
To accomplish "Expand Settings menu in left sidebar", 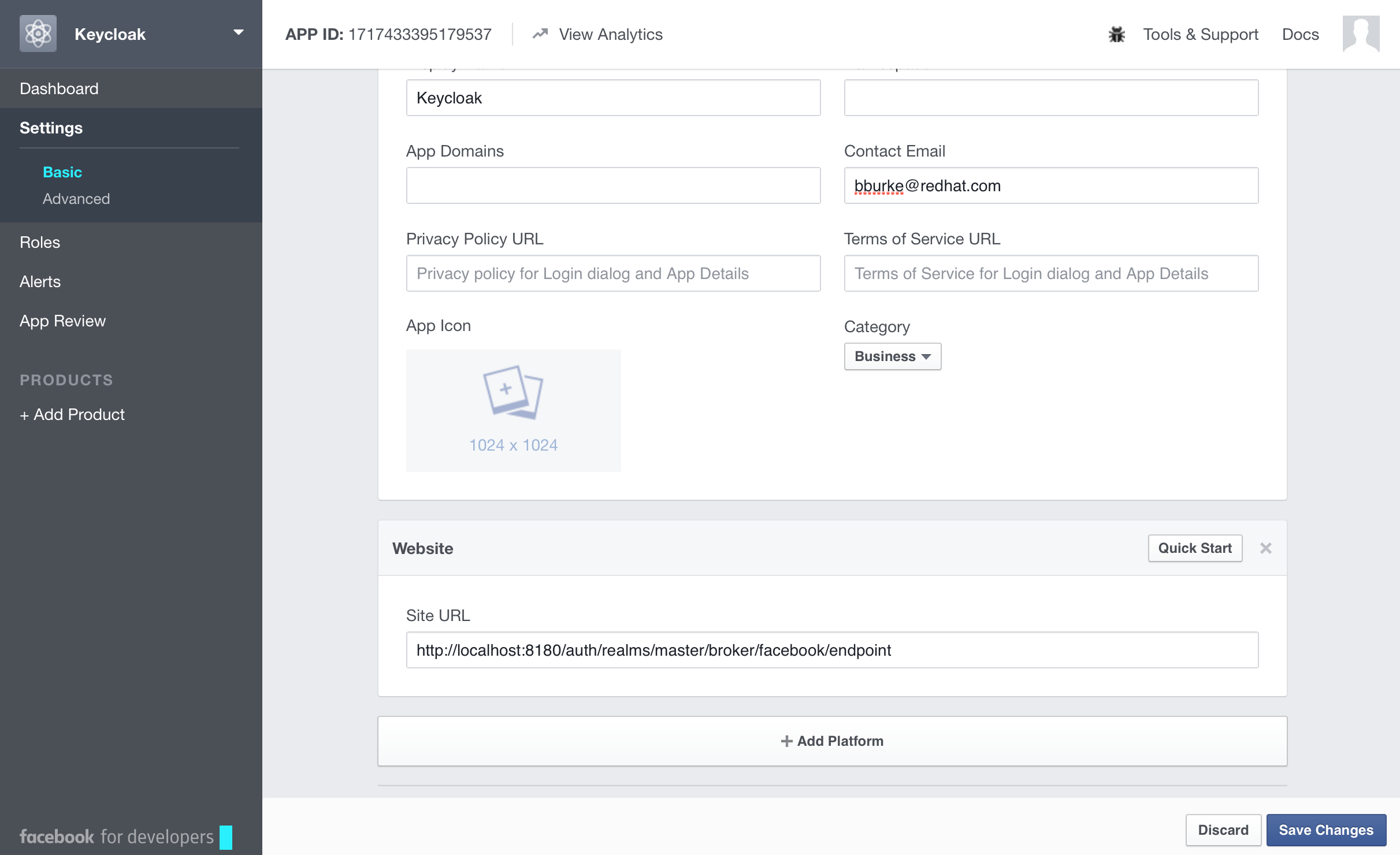I will [50, 127].
